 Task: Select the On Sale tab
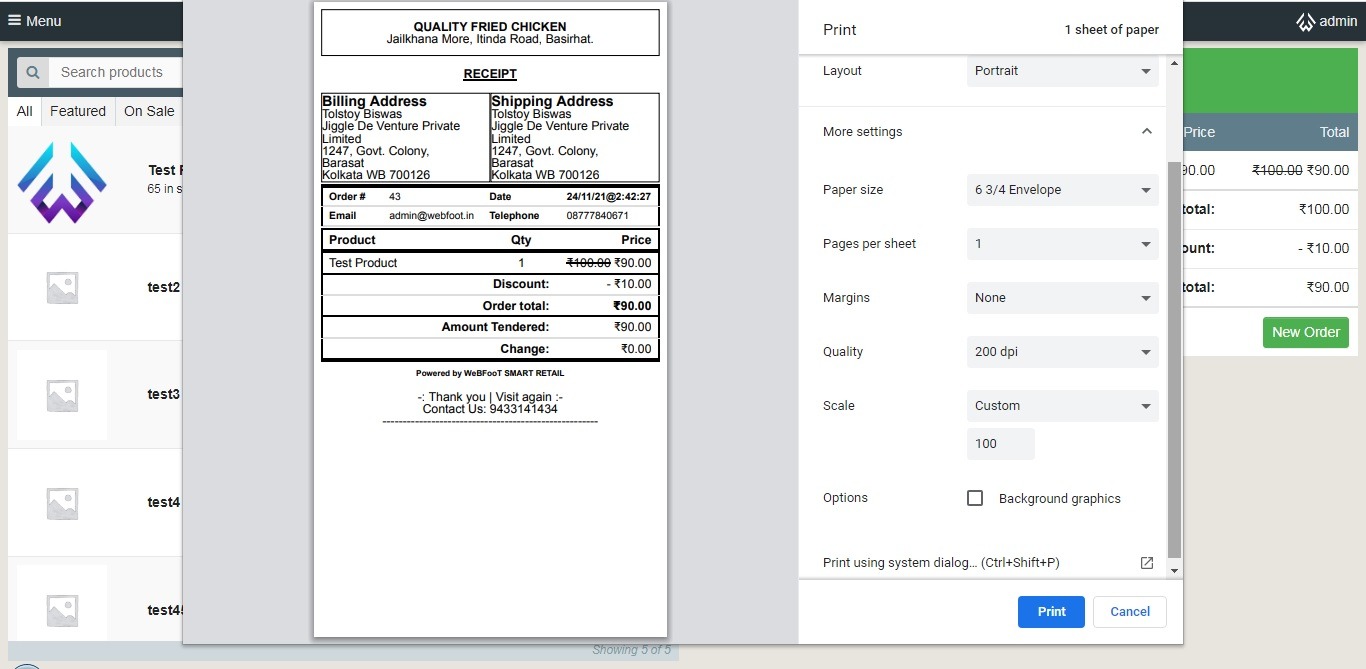click(149, 111)
